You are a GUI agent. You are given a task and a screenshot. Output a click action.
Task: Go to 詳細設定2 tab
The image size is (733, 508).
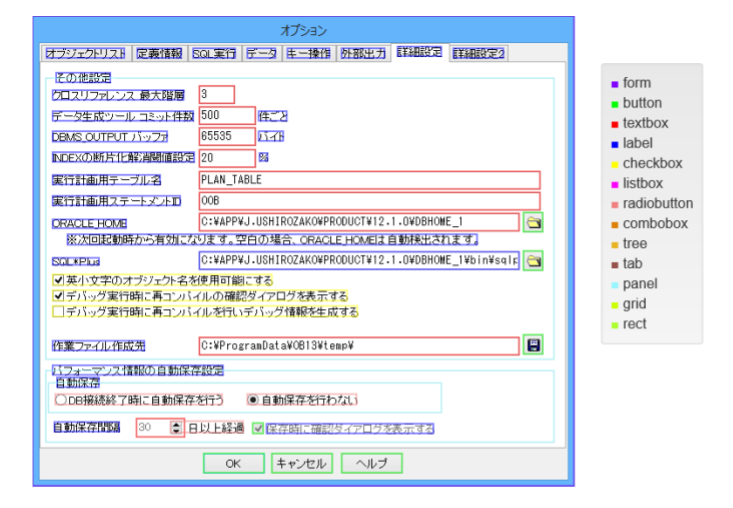coord(478,53)
